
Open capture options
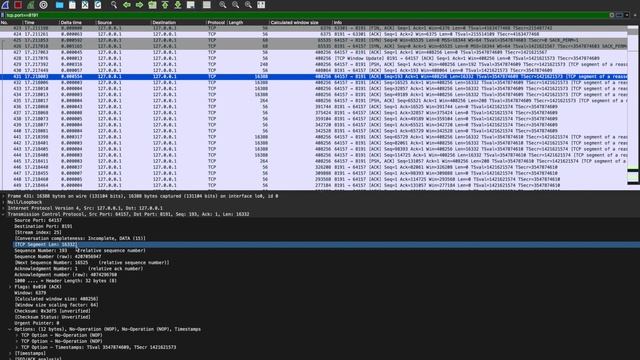[43, 5]
